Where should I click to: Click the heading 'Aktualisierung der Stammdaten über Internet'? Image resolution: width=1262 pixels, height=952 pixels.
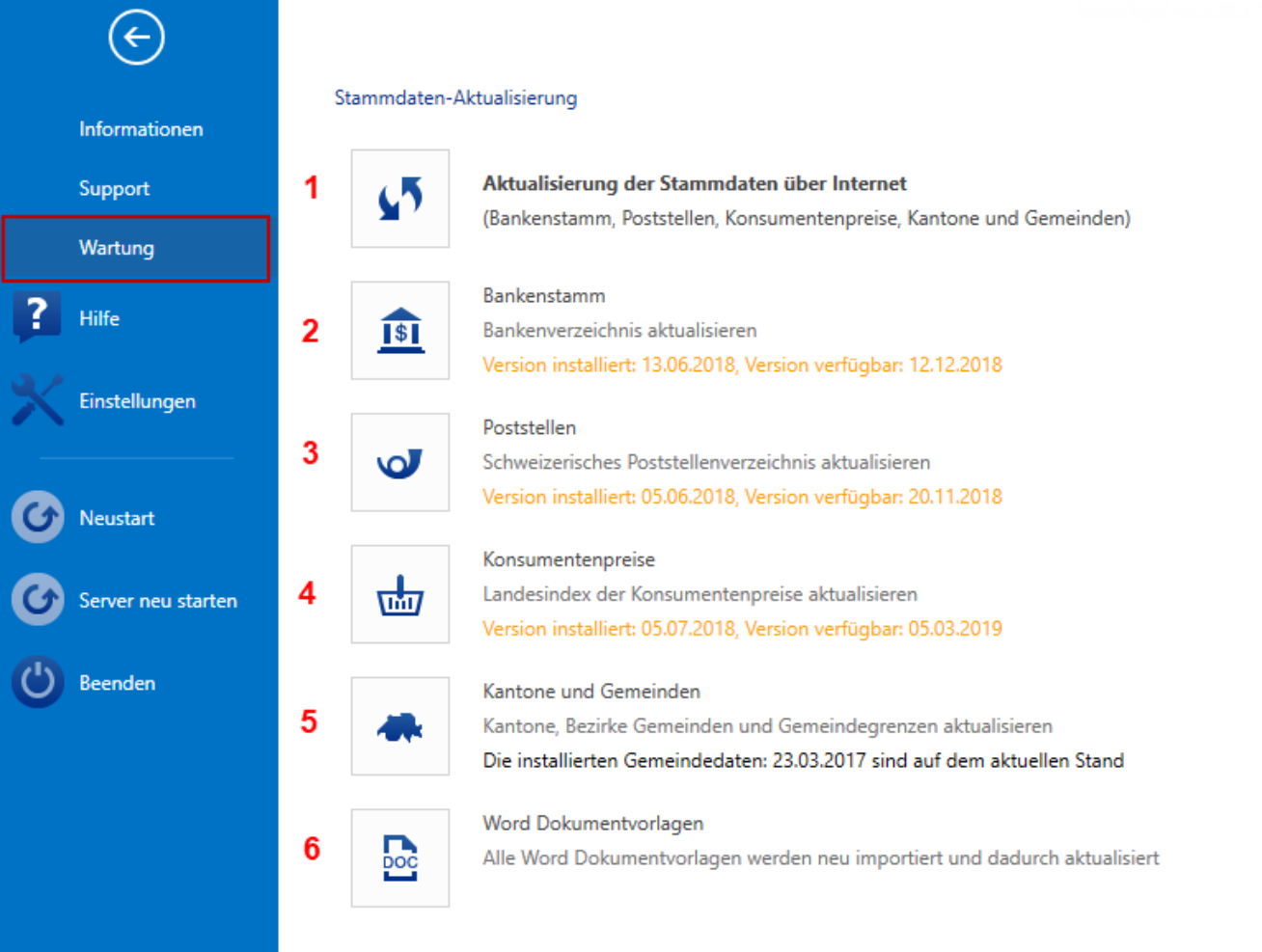pos(695,183)
